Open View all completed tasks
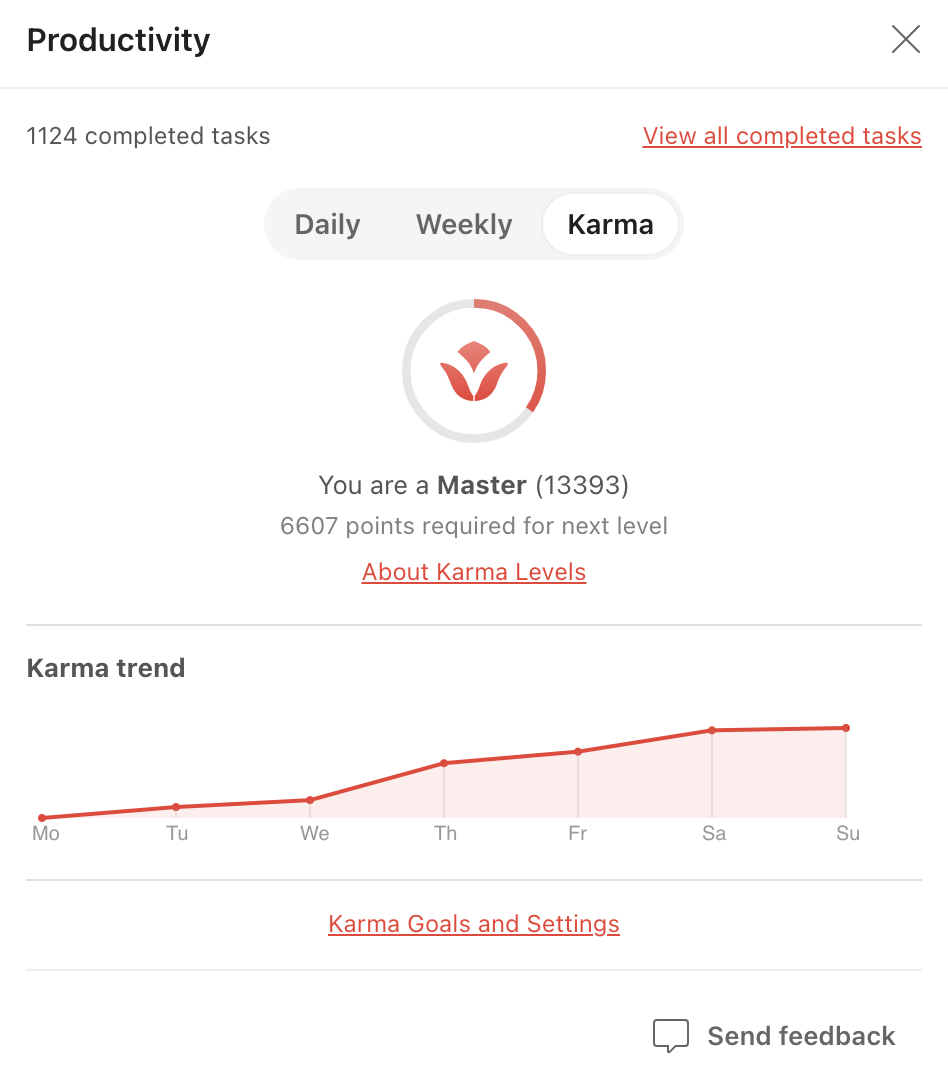Viewport: 948px width, 1088px height. click(x=781, y=136)
